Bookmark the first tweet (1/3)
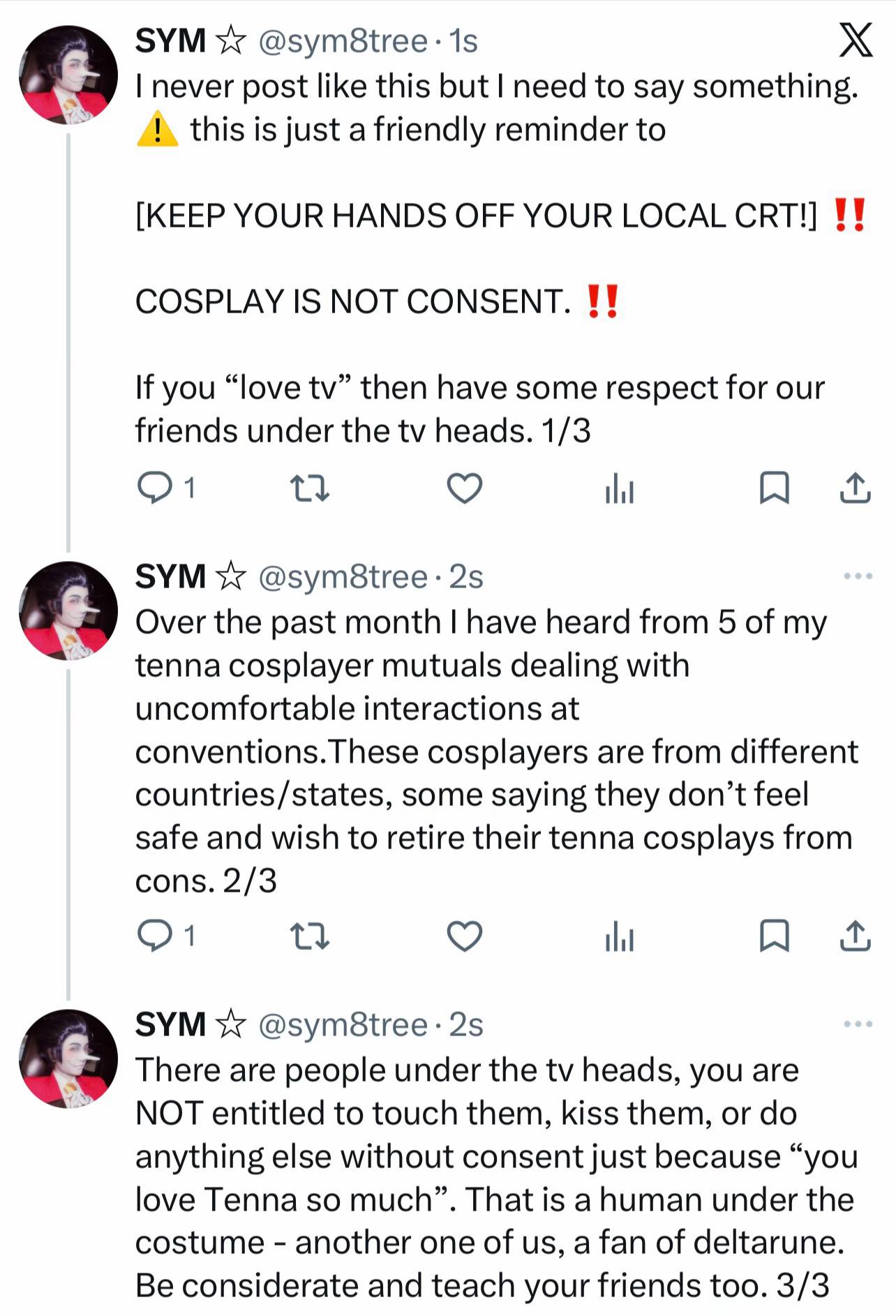The height and width of the screenshot is (1316, 896). tap(774, 488)
